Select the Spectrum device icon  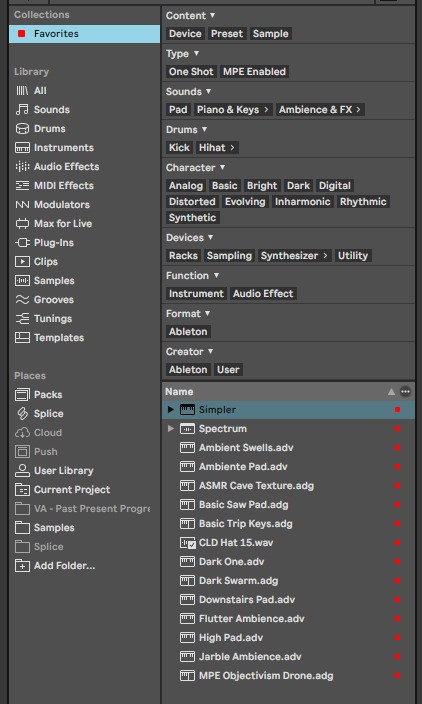pyautogui.click(x=187, y=429)
